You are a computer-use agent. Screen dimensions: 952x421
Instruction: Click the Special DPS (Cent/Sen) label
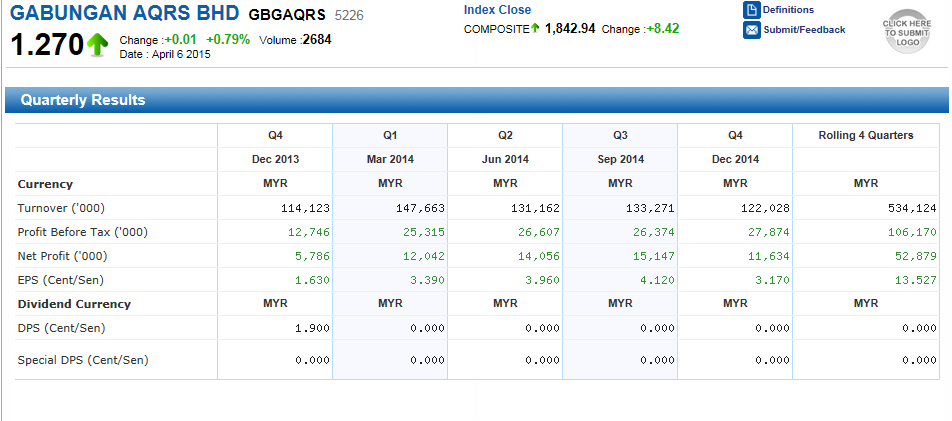83,360
